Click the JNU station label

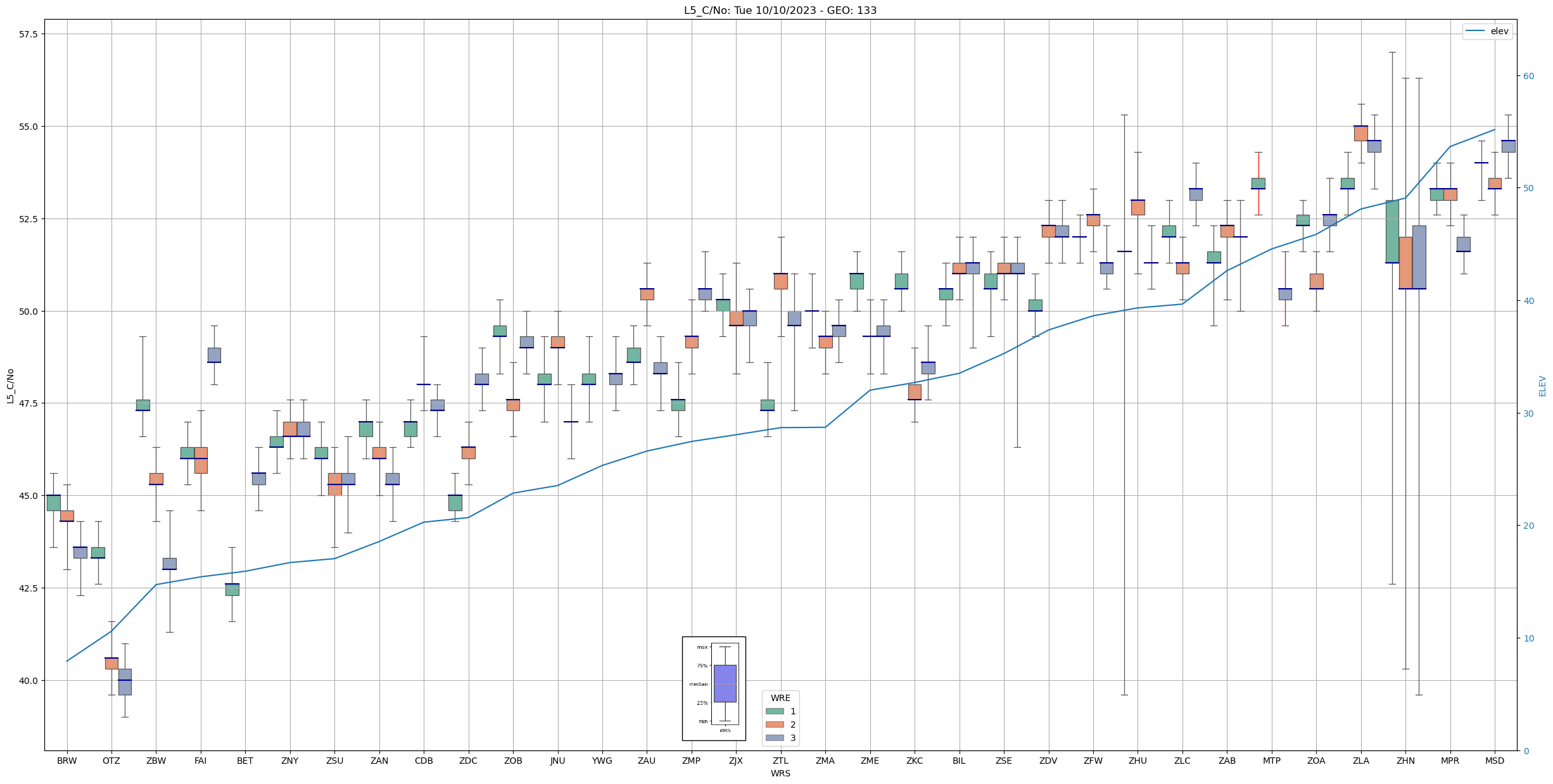pos(557,761)
